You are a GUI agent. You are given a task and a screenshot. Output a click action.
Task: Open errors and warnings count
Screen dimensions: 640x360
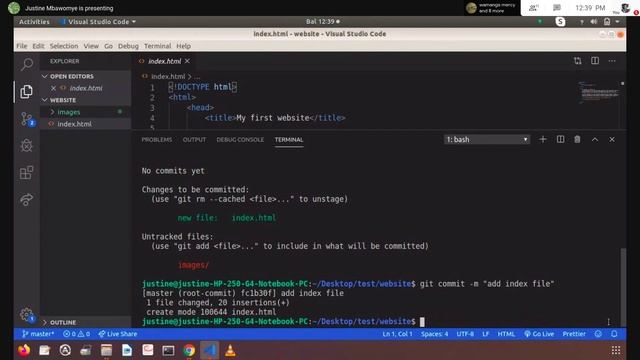click(x=76, y=334)
